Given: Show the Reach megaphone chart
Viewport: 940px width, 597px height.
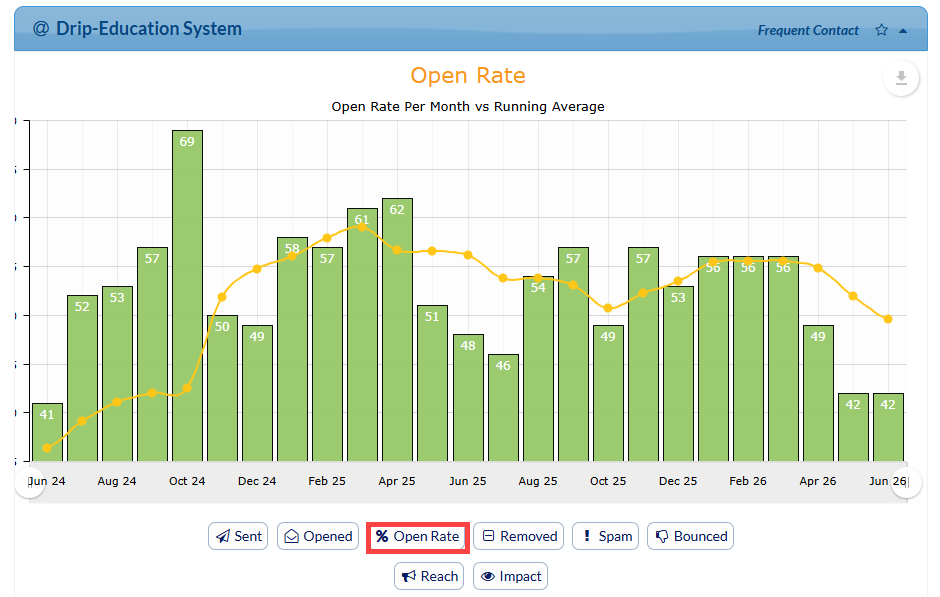Looking at the screenshot, I should click(429, 576).
